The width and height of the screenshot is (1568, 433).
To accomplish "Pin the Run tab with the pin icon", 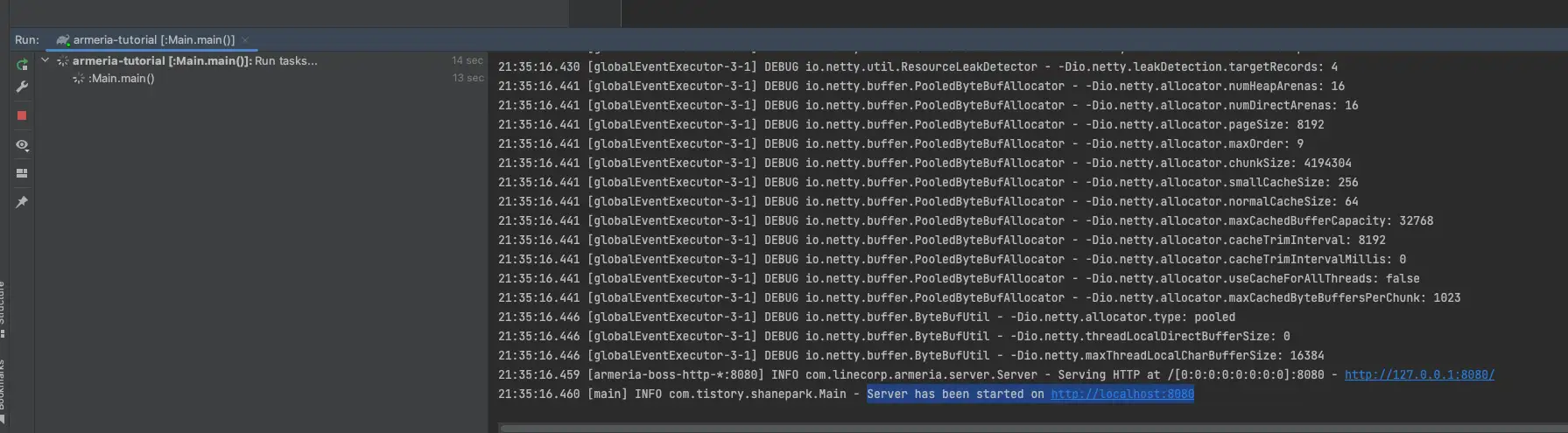I will click(x=22, y=202).
